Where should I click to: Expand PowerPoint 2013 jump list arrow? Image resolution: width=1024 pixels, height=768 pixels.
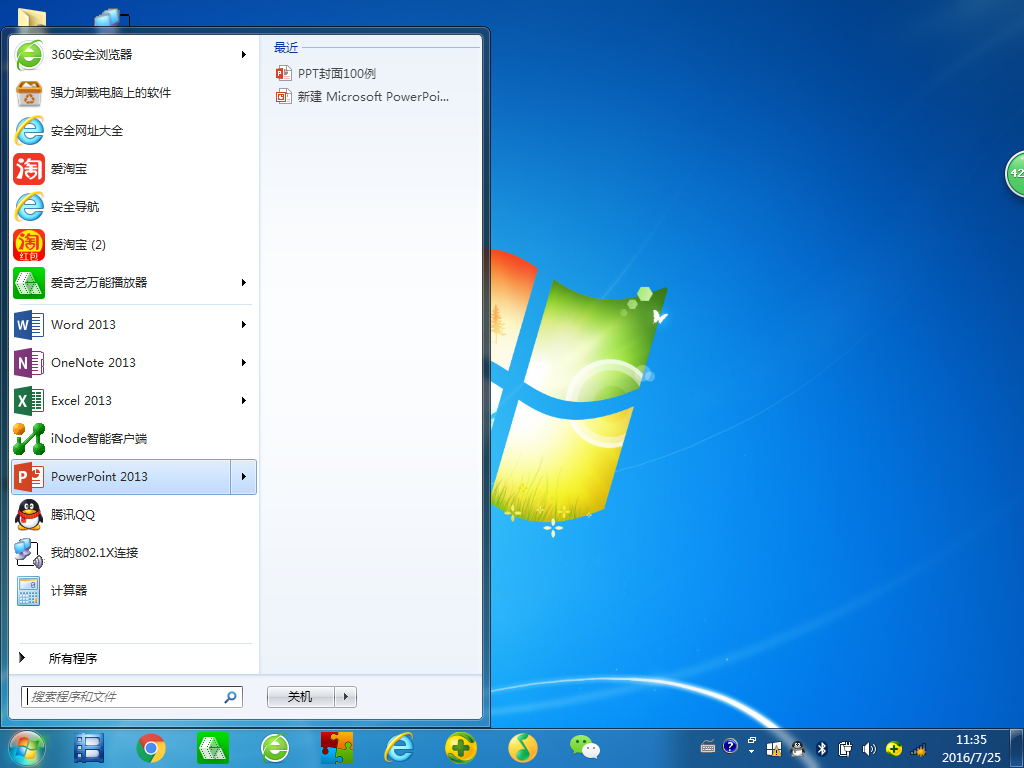pyautogui.click(x=244, y=477)
